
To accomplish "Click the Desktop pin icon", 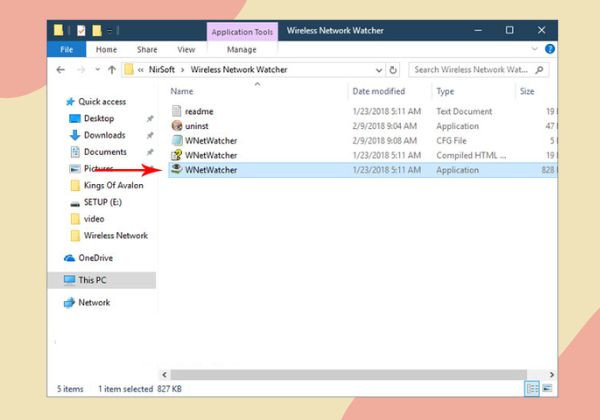I will 150,119.
